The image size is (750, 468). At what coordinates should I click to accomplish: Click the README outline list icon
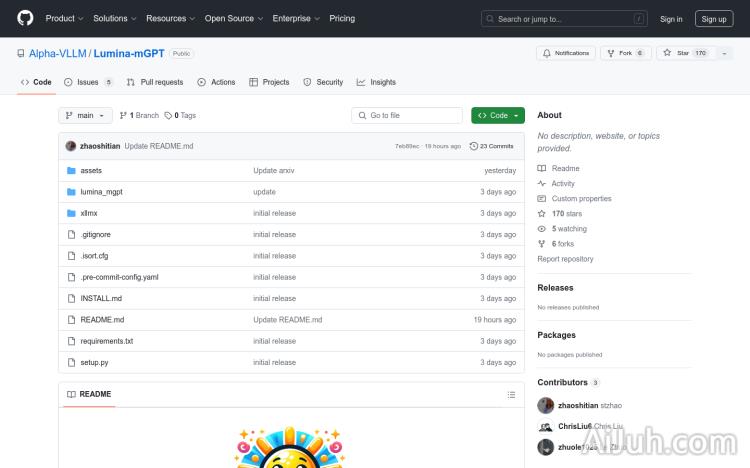click(511, 394)
